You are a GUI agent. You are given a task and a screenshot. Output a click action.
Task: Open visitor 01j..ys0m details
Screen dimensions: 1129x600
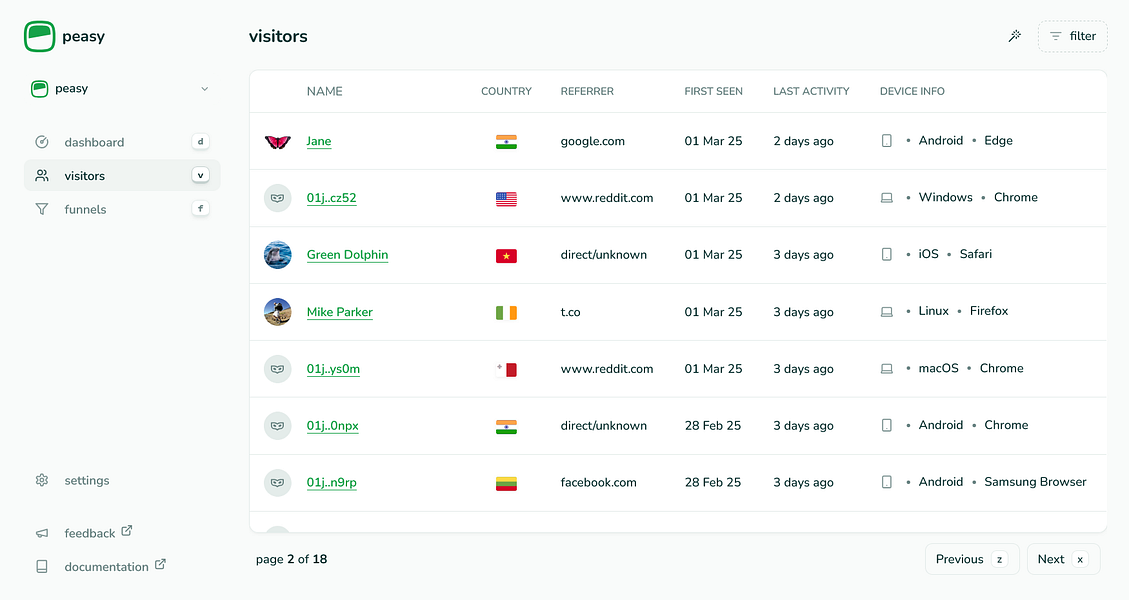point(333,369)
